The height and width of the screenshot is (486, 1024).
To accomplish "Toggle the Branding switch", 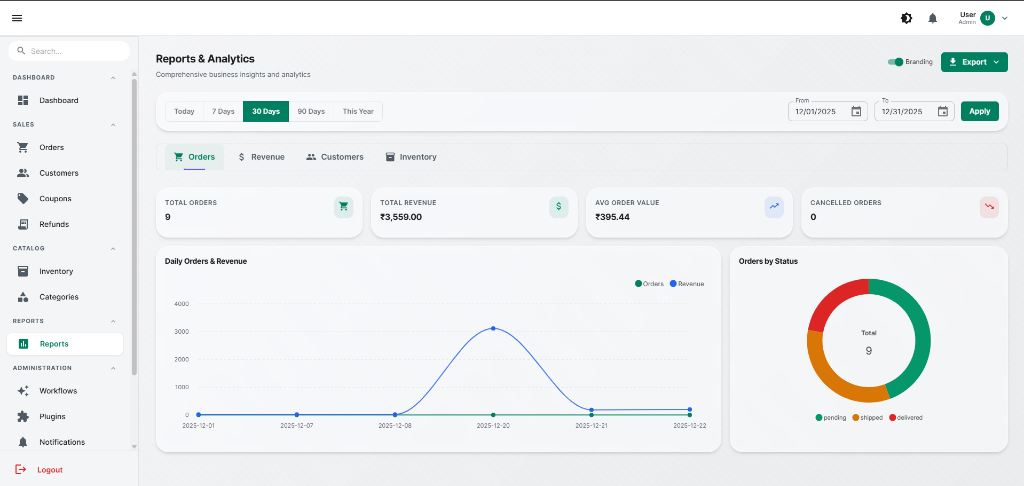I will [x=895, y=62].
